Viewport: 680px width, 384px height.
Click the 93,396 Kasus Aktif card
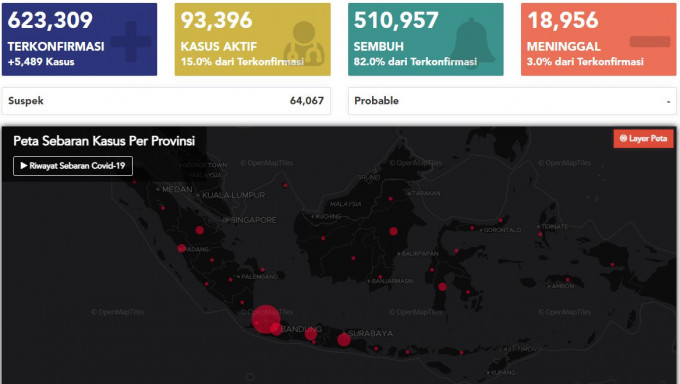pos(252,39)
